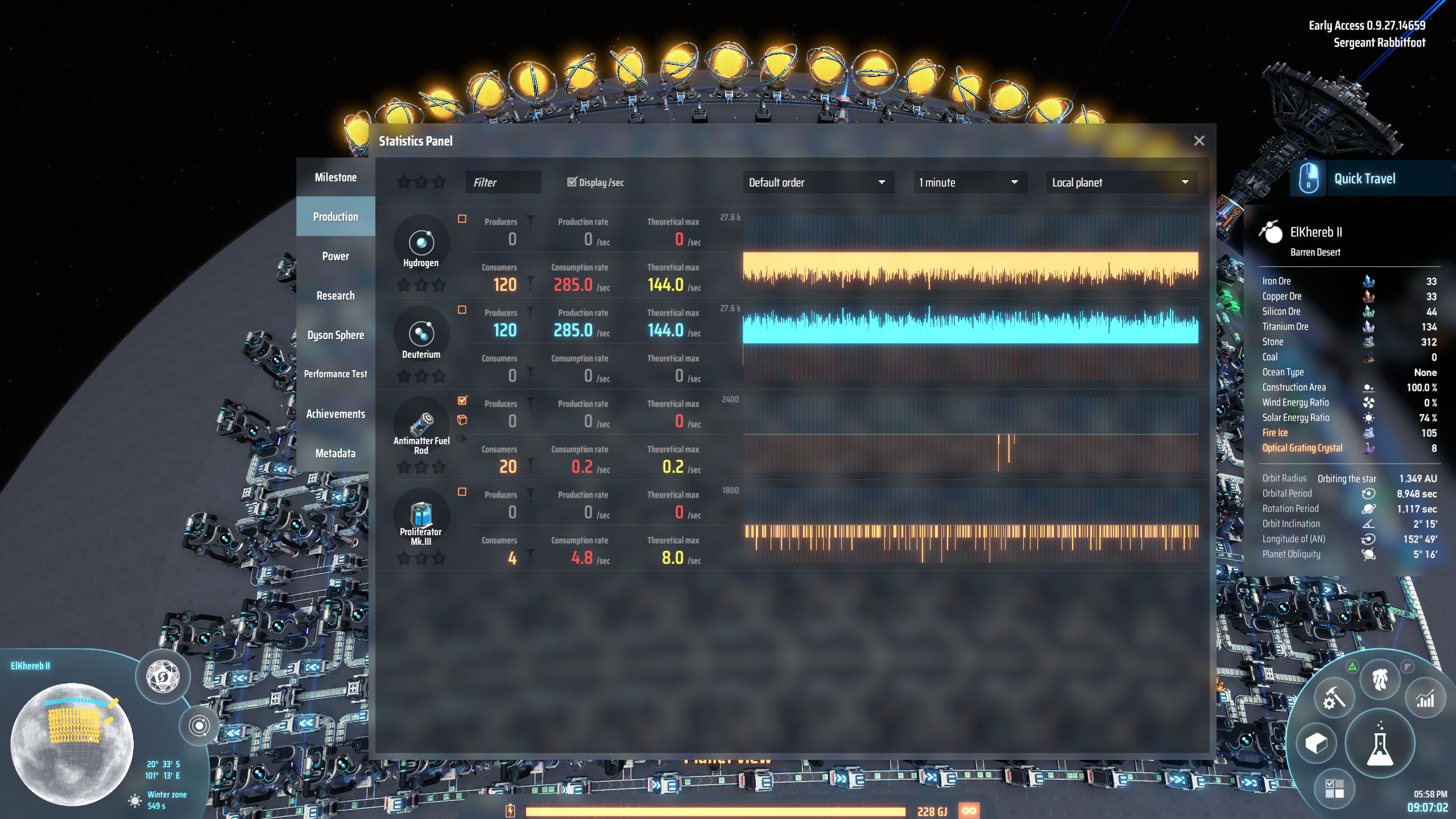The height and width of the screenshot is (819, 1456).
Task: Uncheck the Antimatter Fuel Rod selection checkbox
Action: (x=462, y=399)
